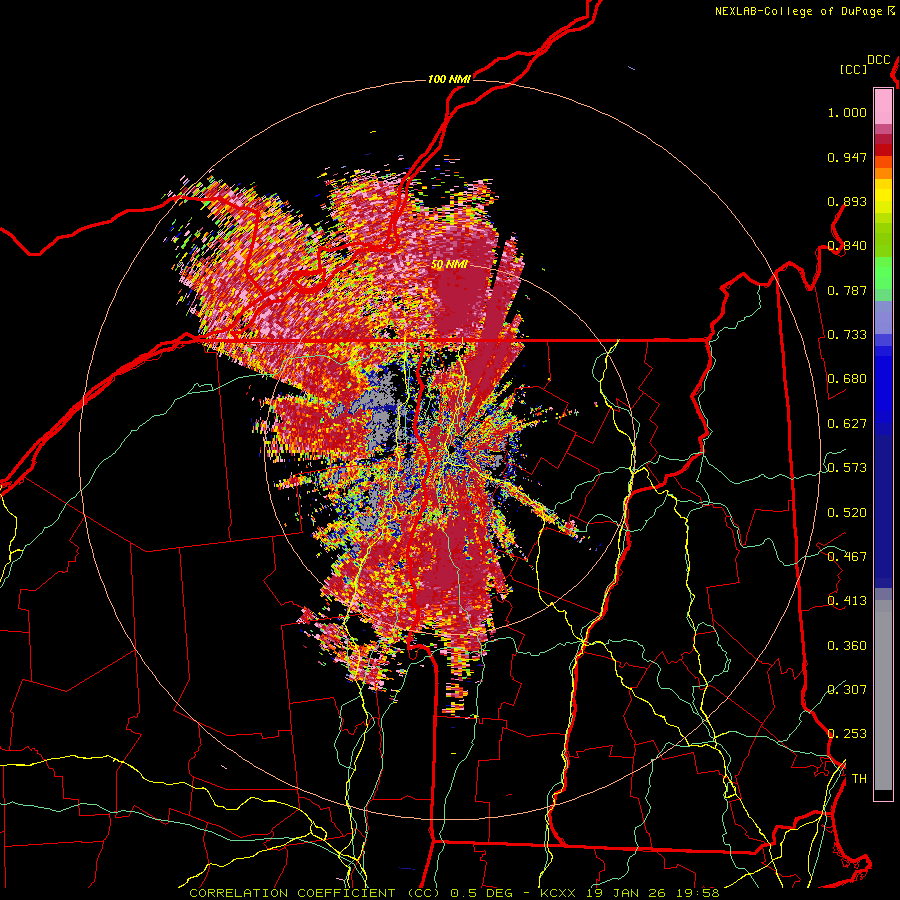Viewport: 900px width, 900px height.
Task: Click the 0.947 scale value
Action: click(x=847, y=157)
